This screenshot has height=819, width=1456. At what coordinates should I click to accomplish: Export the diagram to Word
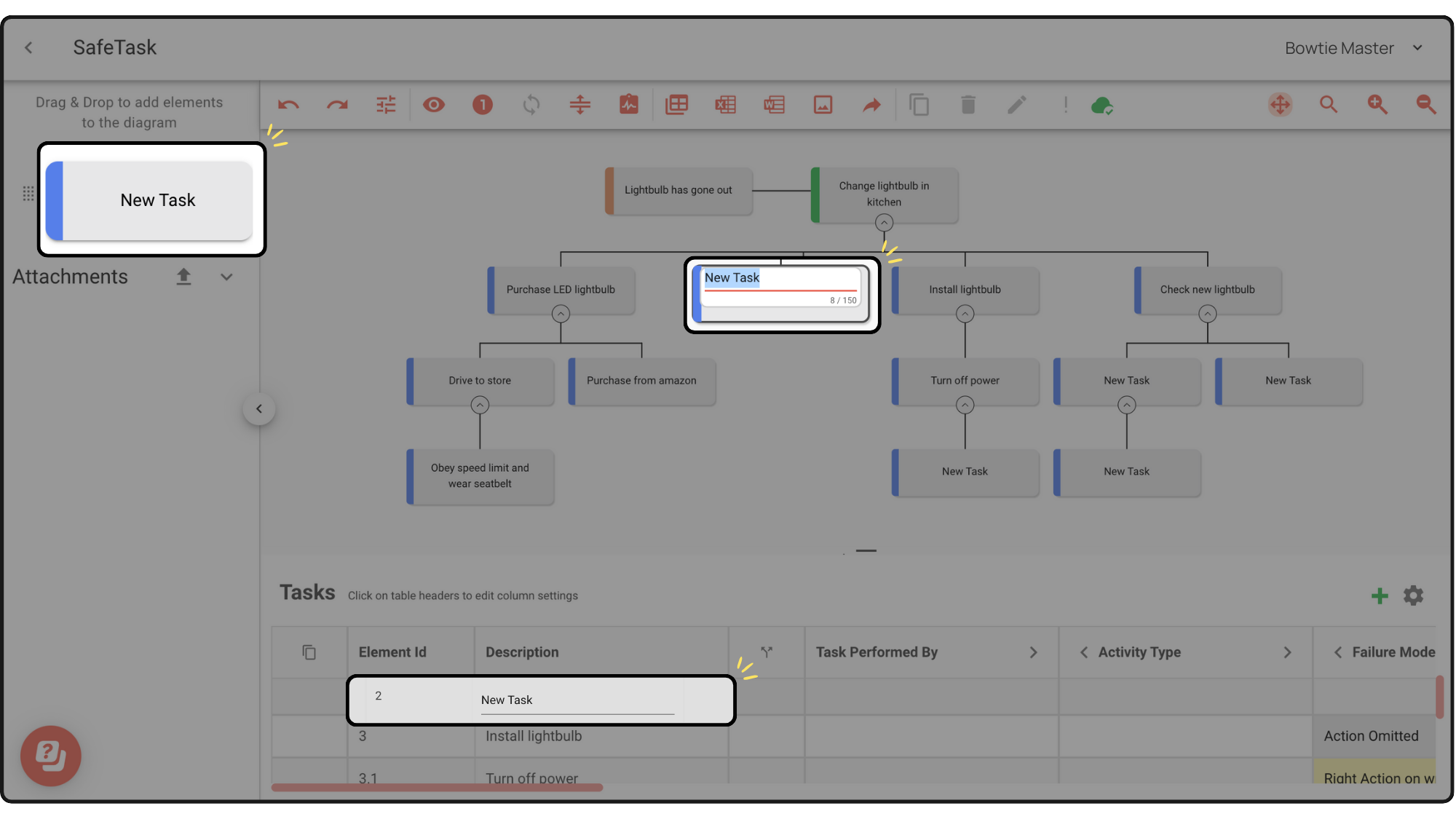click(x=774, y=105)
